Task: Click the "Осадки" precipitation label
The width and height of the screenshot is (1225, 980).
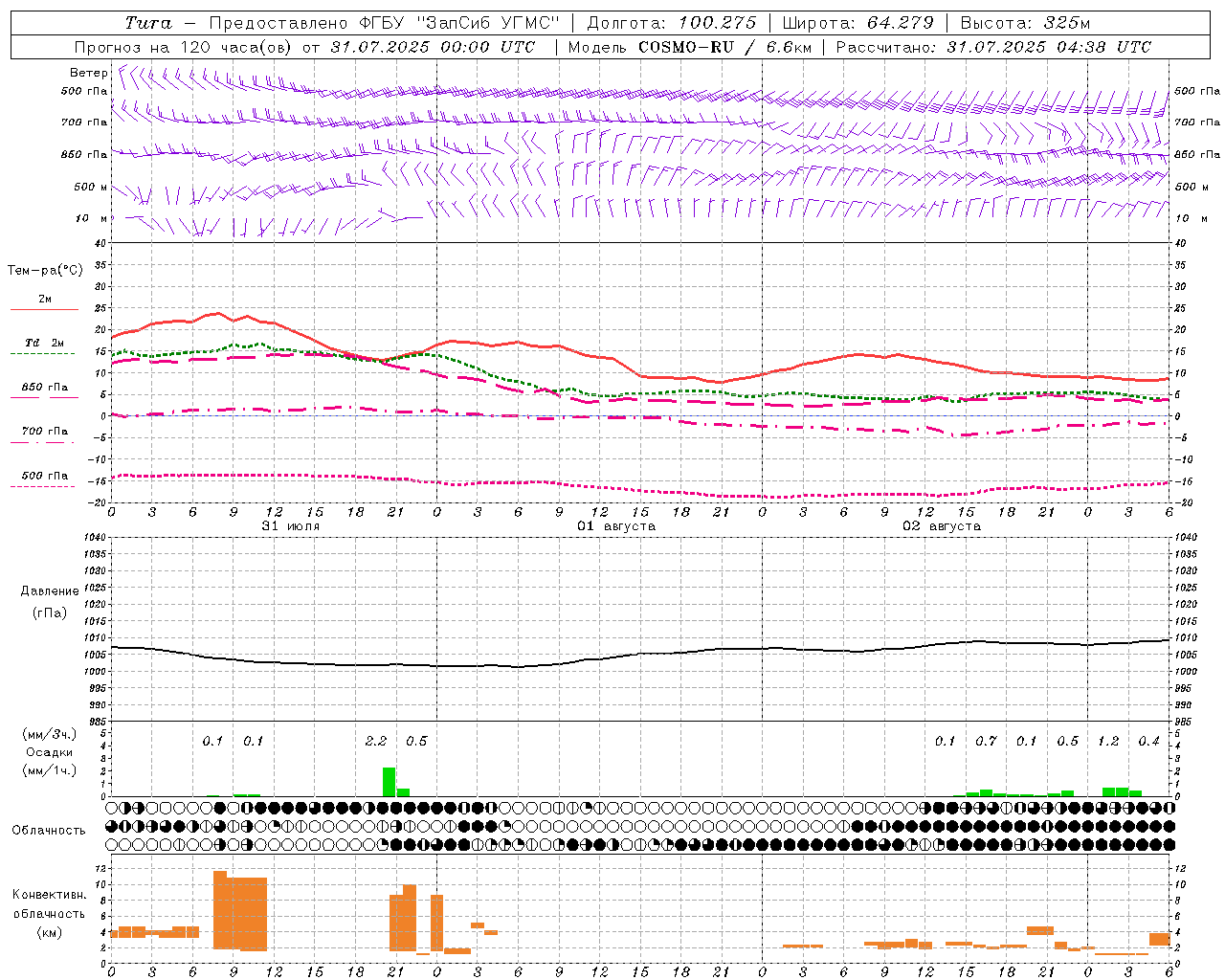Action: (49, 752)
